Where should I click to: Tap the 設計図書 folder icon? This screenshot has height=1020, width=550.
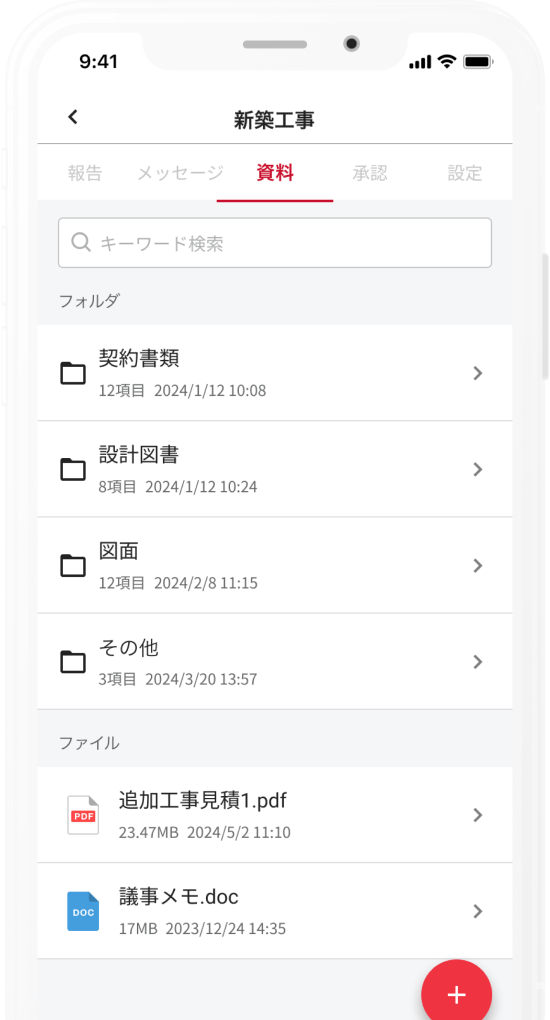click(x=73, y=469)
